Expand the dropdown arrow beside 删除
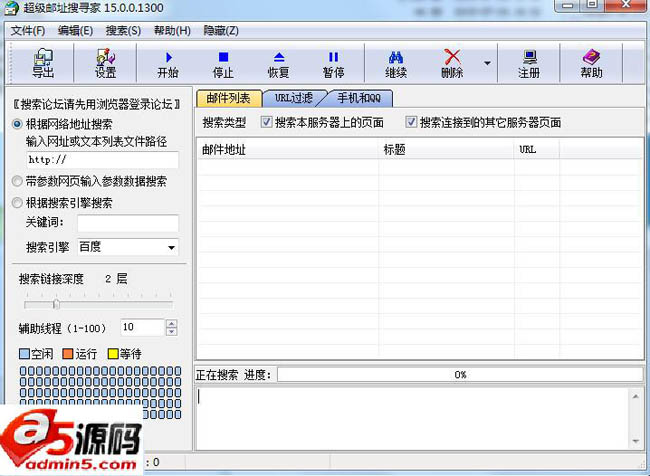 point(487,63)
